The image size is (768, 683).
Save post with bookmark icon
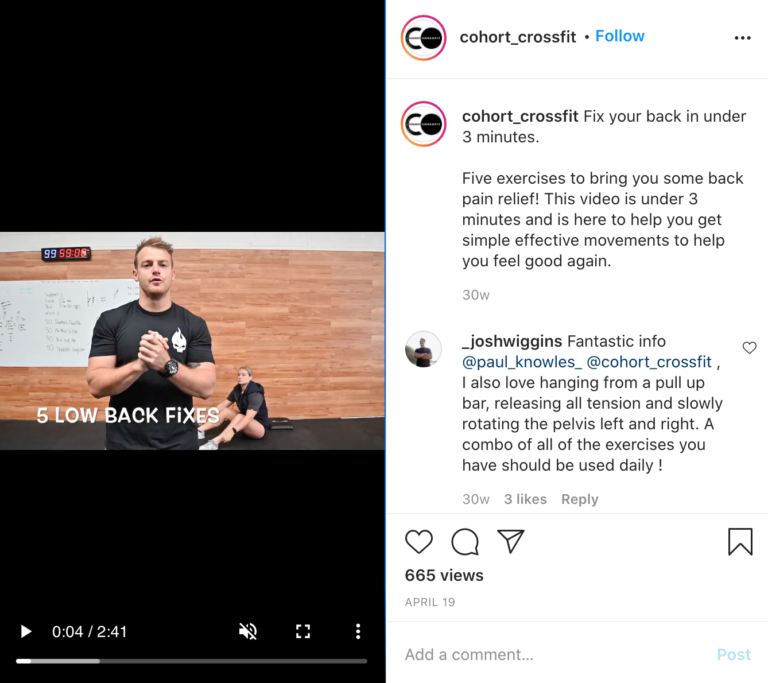click(740, 541)
